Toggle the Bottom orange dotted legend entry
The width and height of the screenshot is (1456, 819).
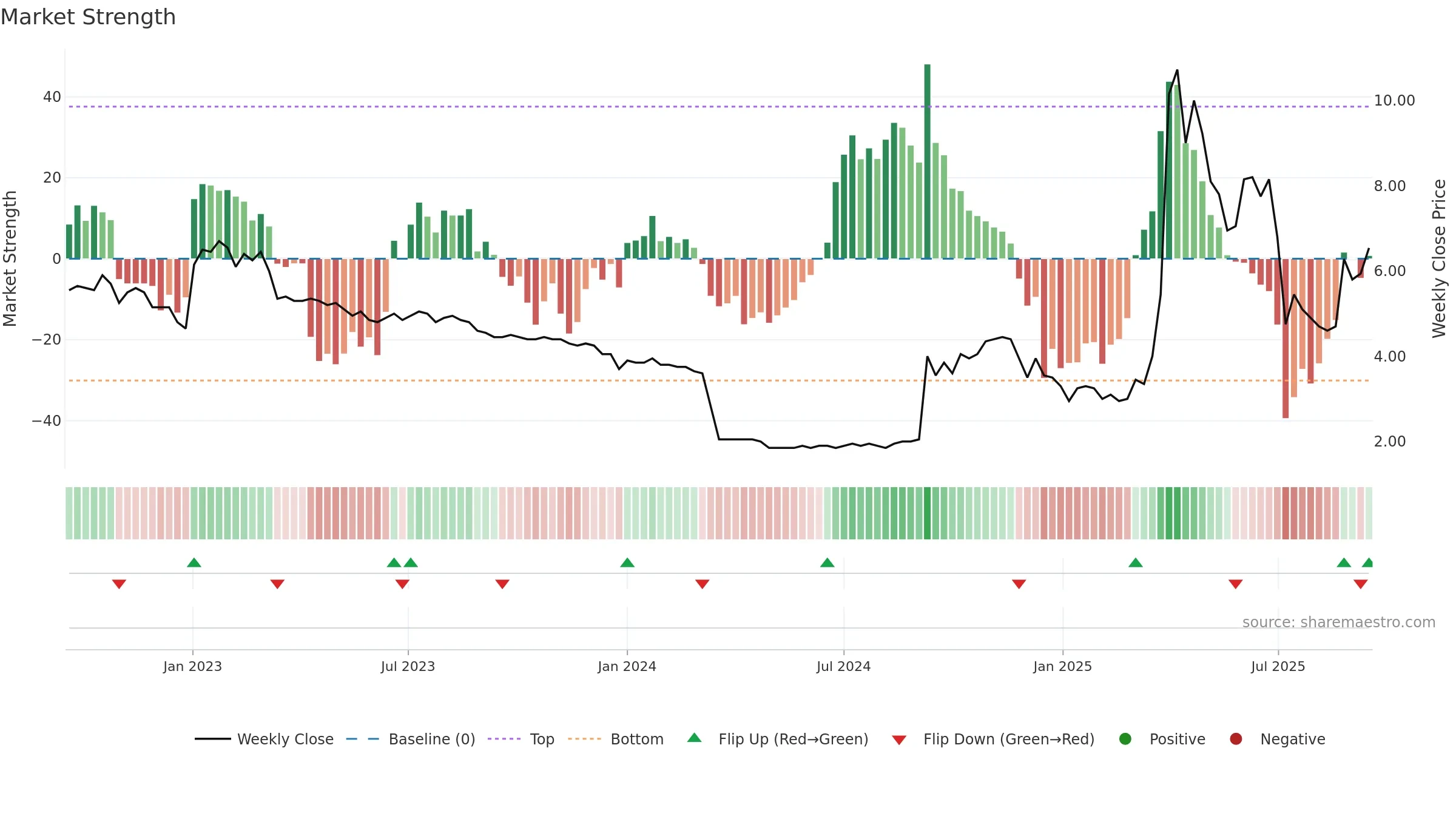click(x=616, y=739)
